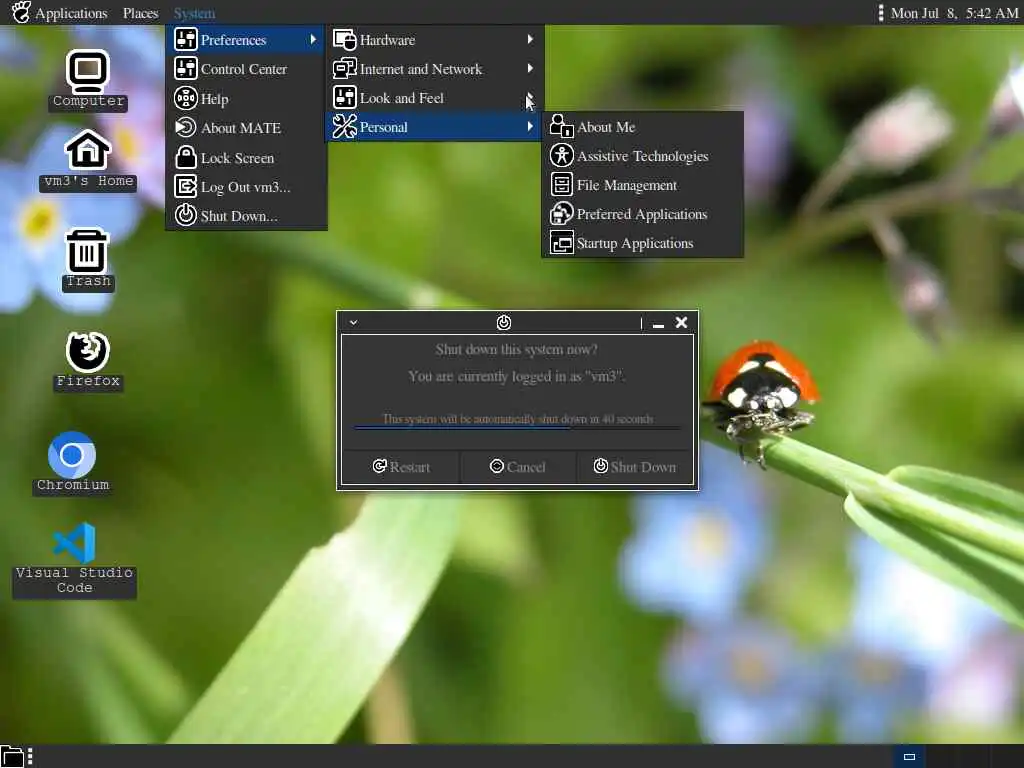The height and width of the screenshot is (768, 1024).
Task: Click the show desktop icon in bottom panel
Action: [x=12, y=756]
